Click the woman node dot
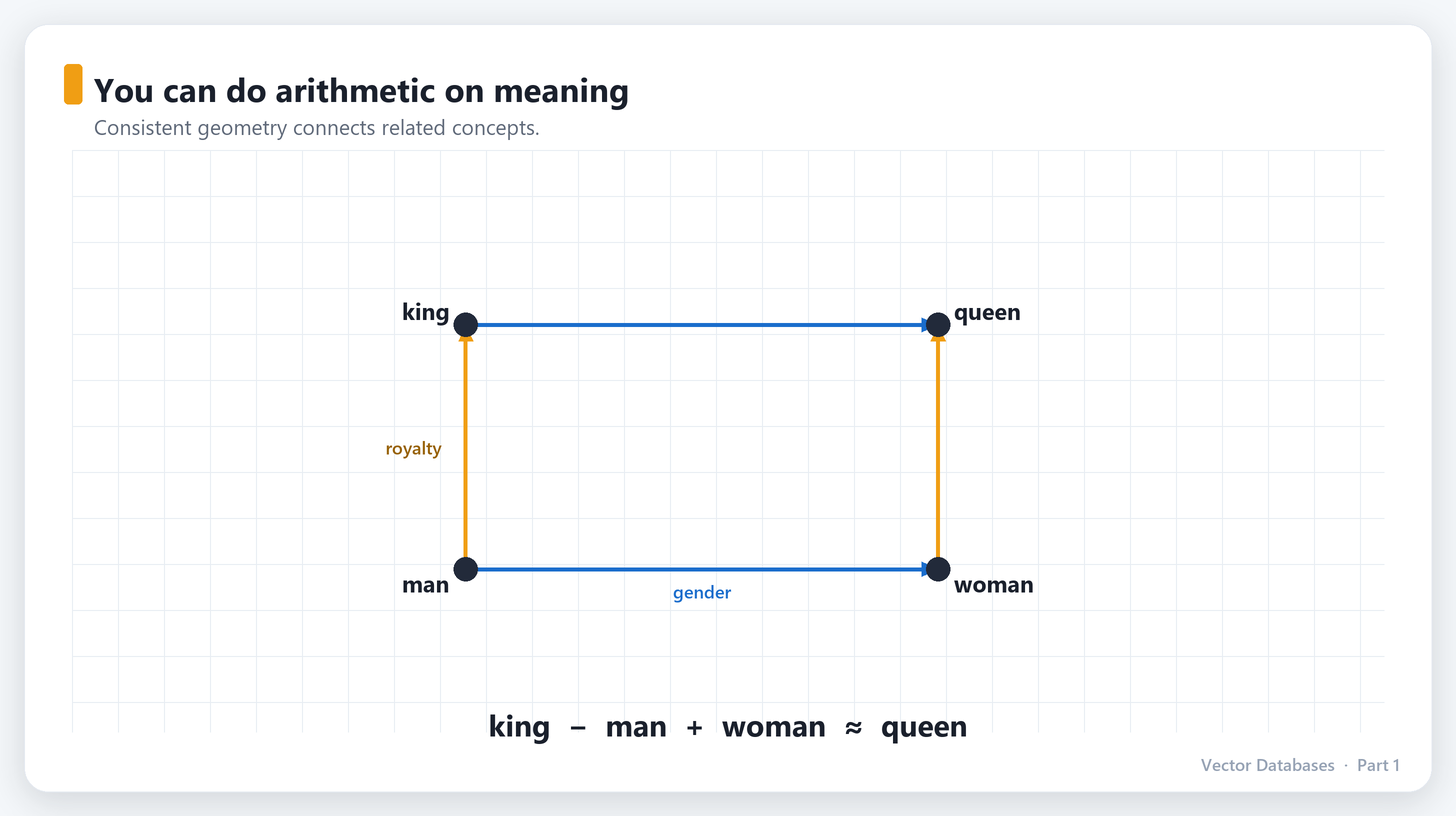 click(x=937, y=569)
